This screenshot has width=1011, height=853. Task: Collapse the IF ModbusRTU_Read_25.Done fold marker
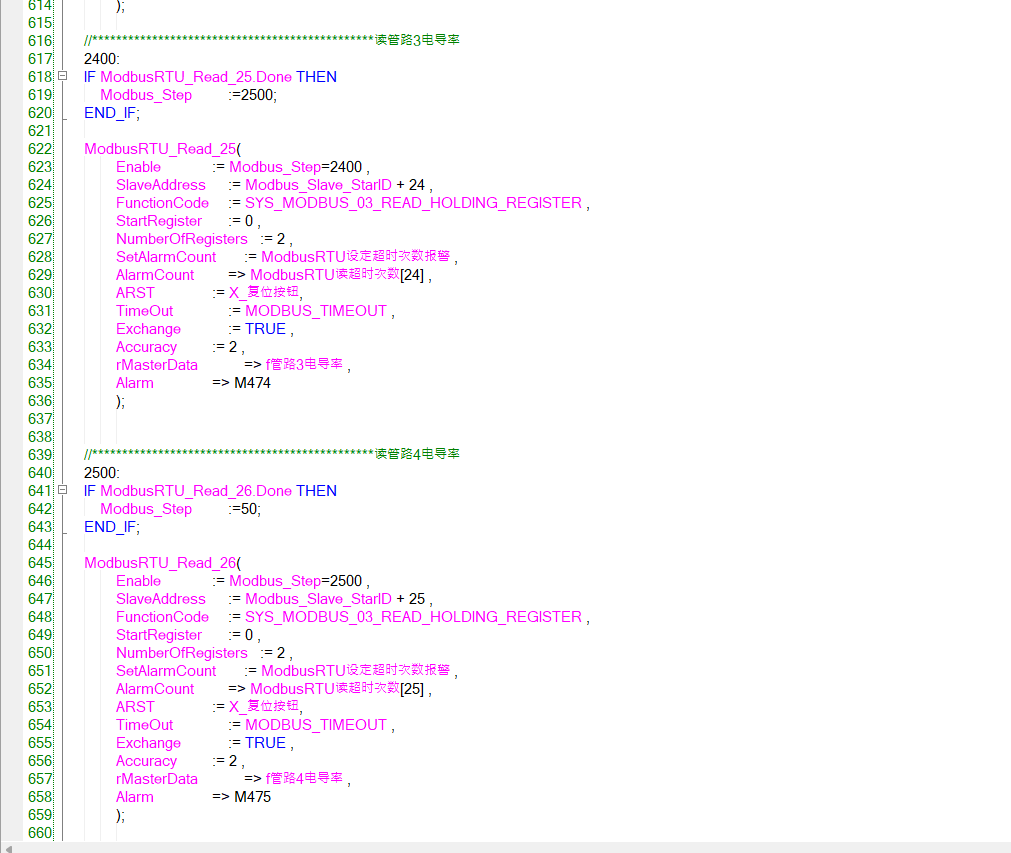(62, 77)
